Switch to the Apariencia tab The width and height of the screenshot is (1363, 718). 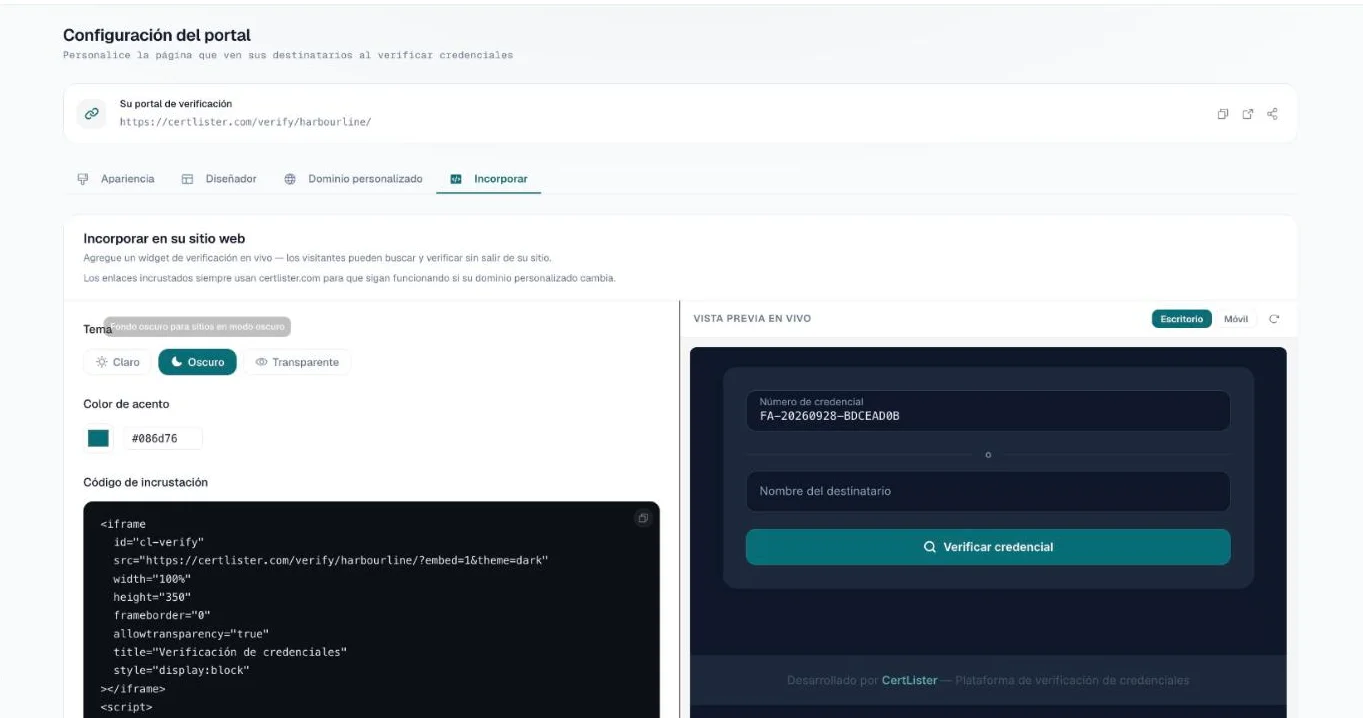tap(116, 179)
